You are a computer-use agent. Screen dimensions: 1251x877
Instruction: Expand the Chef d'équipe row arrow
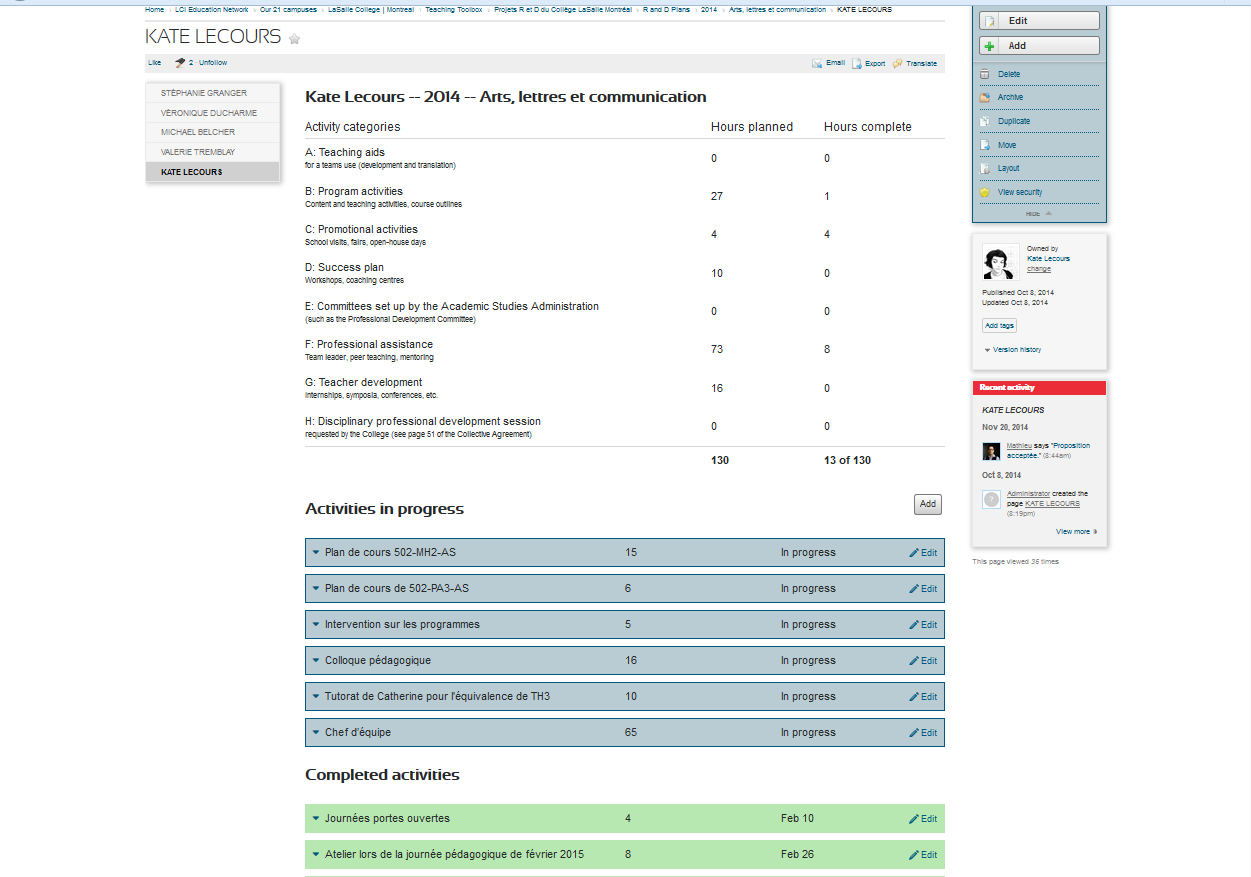click(316, 732)
